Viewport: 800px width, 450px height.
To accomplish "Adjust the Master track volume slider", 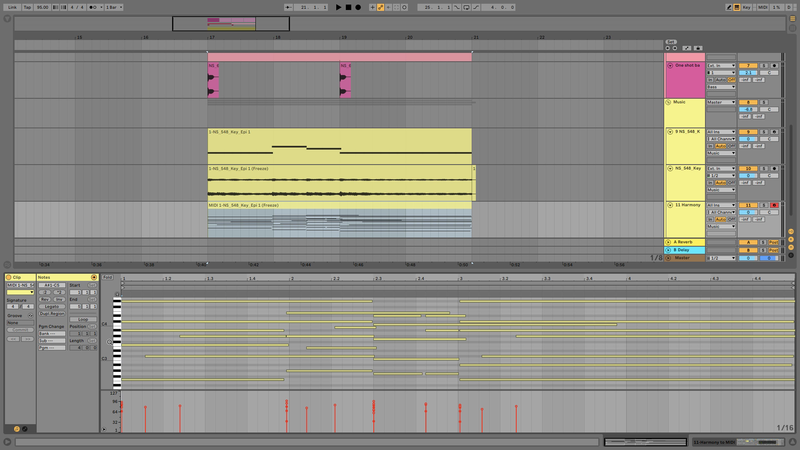I will click(748, 258).
